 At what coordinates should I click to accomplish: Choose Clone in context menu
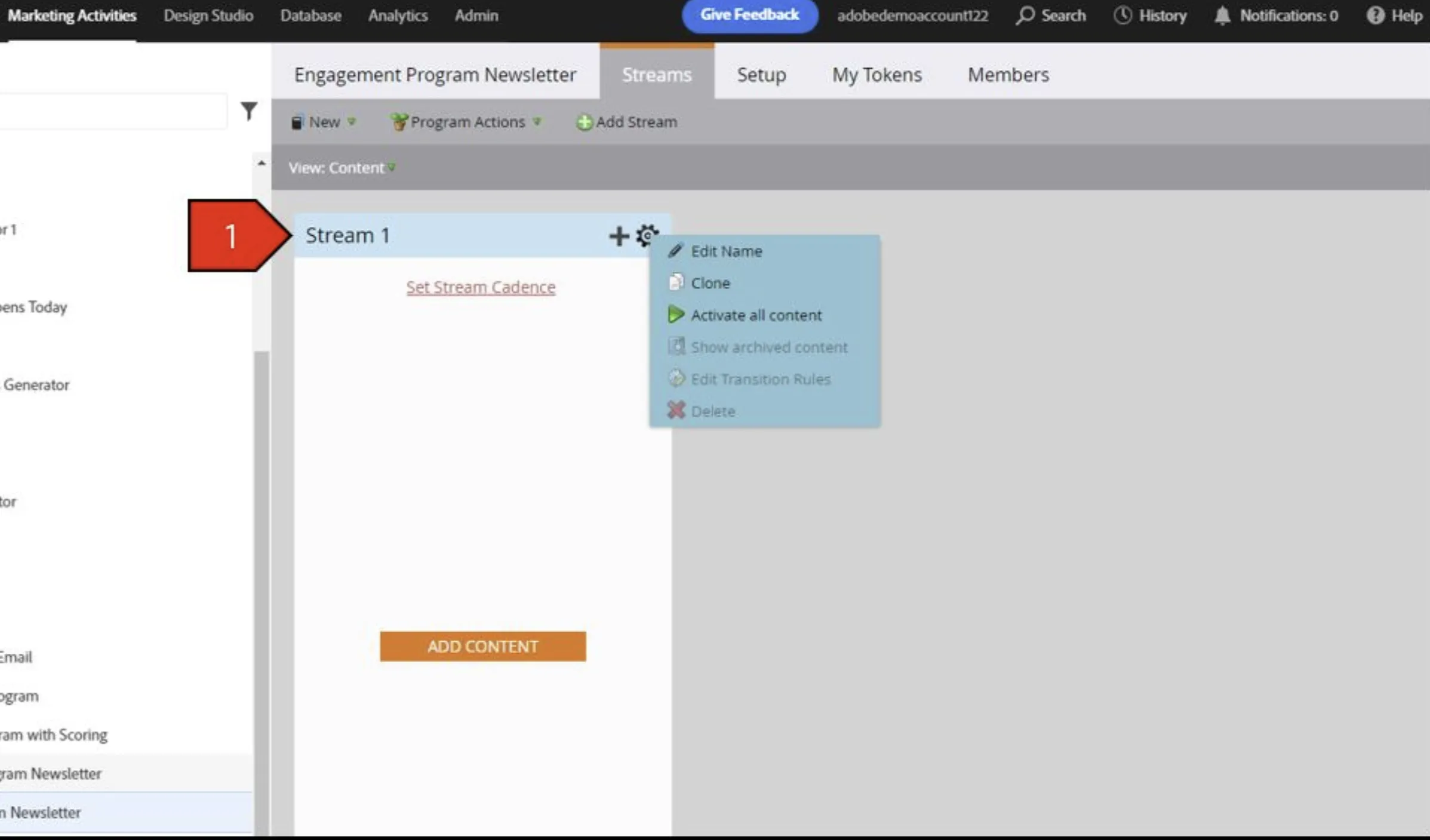click(765, 282)
